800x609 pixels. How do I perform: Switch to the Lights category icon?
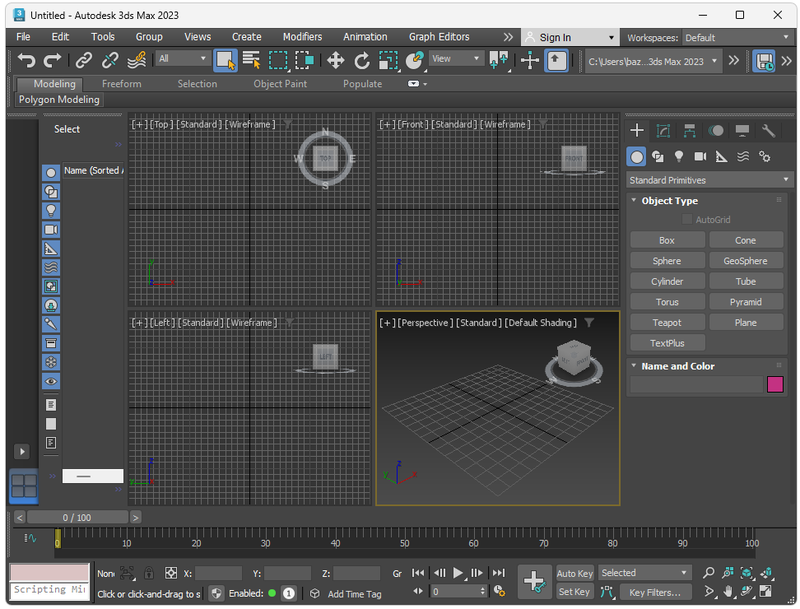click(679, 157)
